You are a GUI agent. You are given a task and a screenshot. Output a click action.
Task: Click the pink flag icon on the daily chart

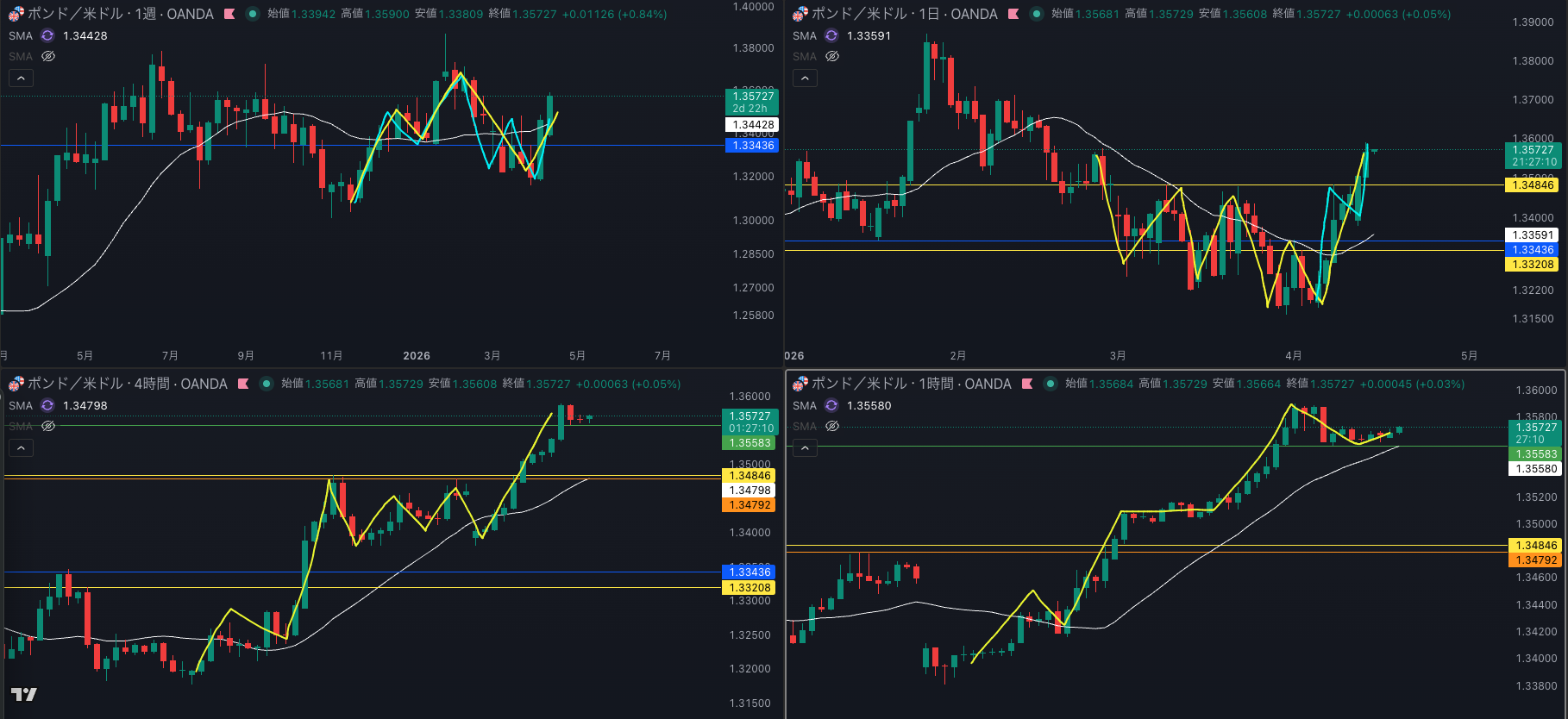click(1013, 14)
